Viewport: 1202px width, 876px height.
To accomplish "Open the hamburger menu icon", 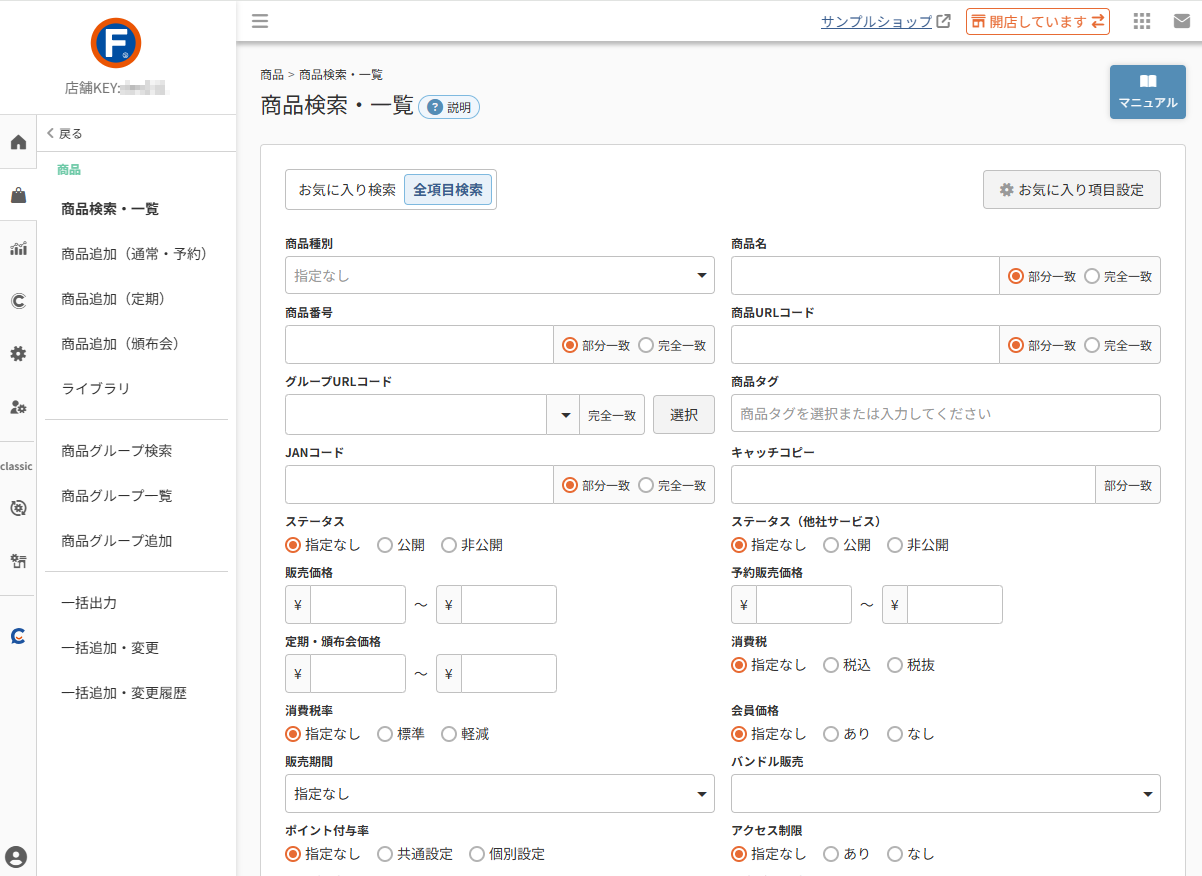I will (260, 21).
